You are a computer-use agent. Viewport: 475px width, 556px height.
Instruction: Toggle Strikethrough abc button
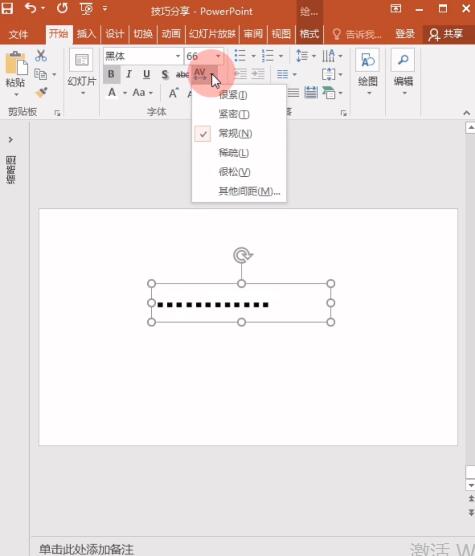(x=182, y=74)
